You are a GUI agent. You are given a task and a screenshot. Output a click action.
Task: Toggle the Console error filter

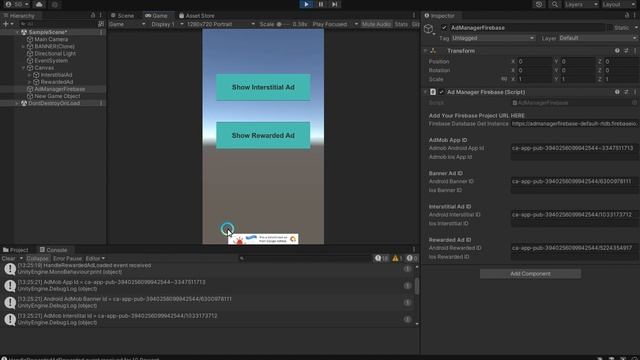tap(411, 258)
